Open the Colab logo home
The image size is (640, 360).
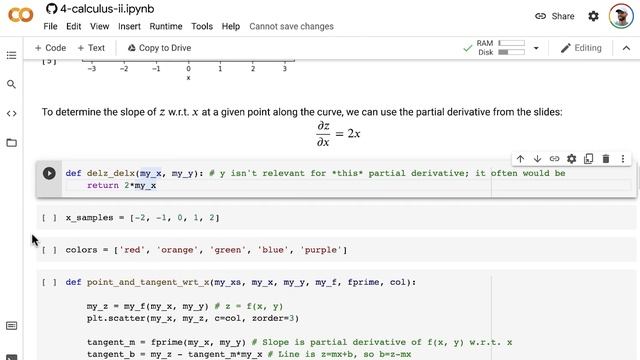point(20,16)
